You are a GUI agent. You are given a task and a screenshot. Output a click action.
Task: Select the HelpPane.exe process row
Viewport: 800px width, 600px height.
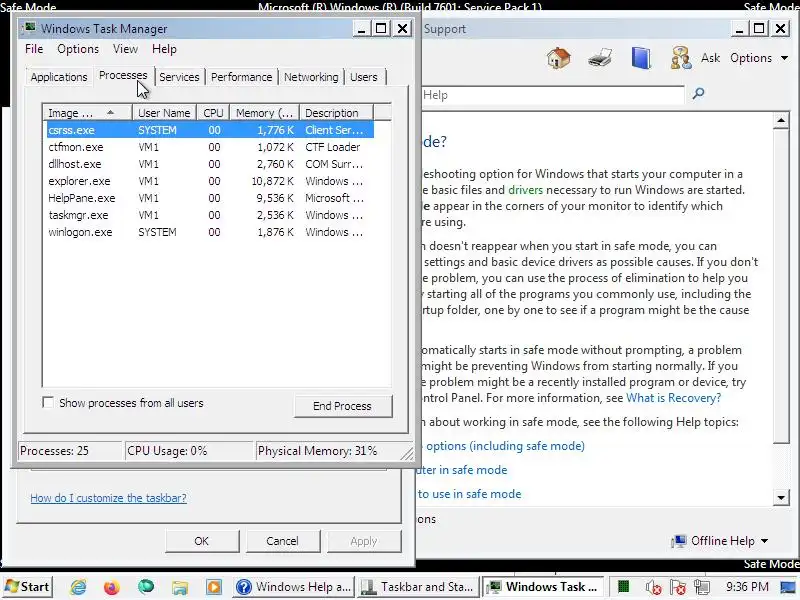point(210,198)
